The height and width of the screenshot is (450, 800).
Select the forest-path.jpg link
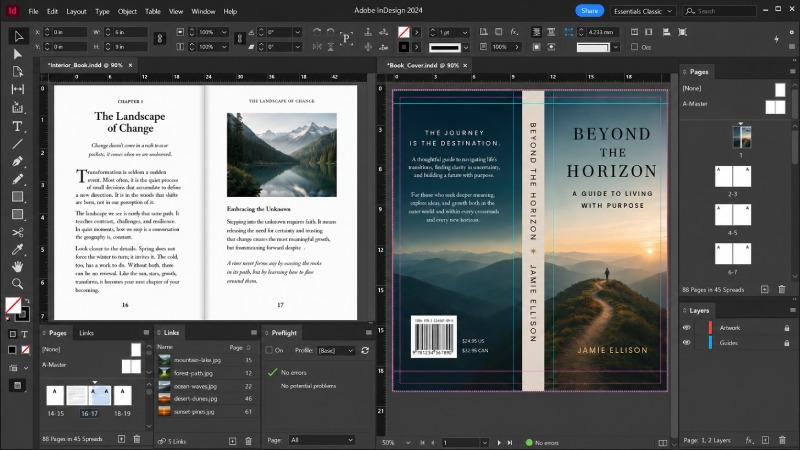pyautogui.click(x=206, y=373)
